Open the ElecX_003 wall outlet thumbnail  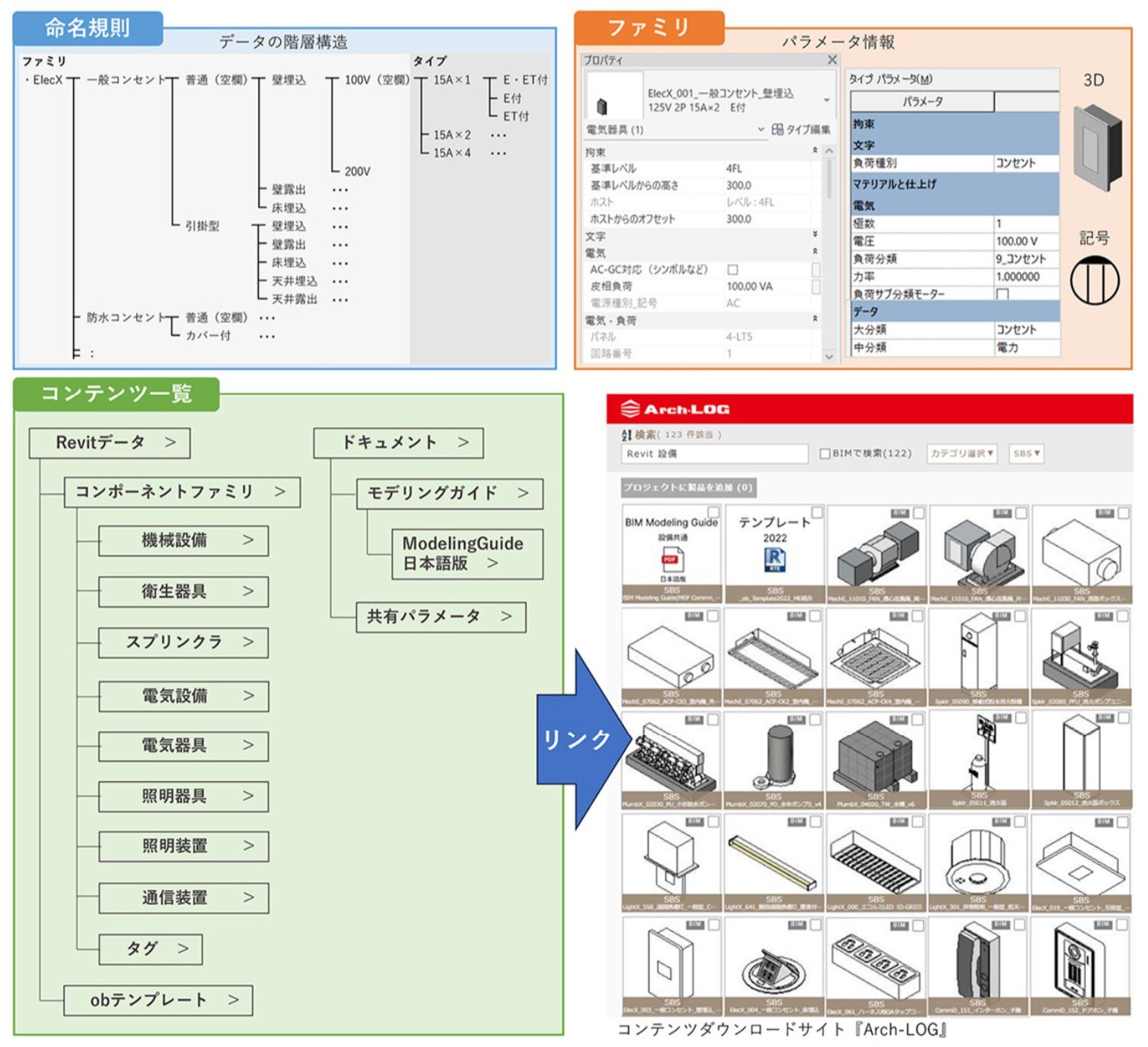tap(671, 966)
